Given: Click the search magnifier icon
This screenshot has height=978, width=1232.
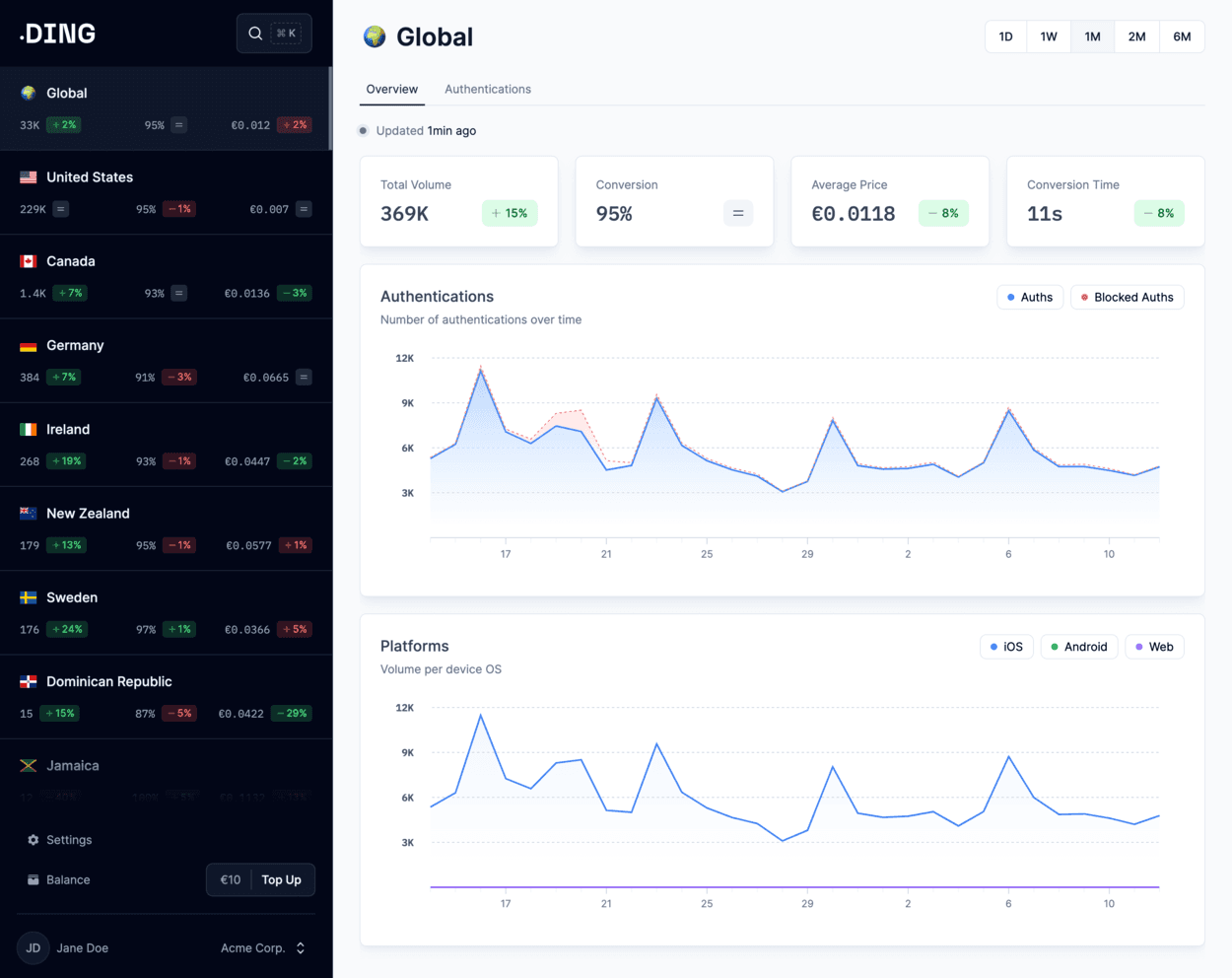Looking at the screenshot, I should point(255,34).
